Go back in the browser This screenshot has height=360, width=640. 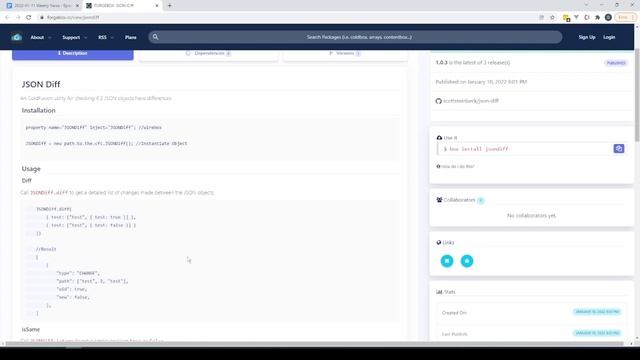click(x=7, y=18)
